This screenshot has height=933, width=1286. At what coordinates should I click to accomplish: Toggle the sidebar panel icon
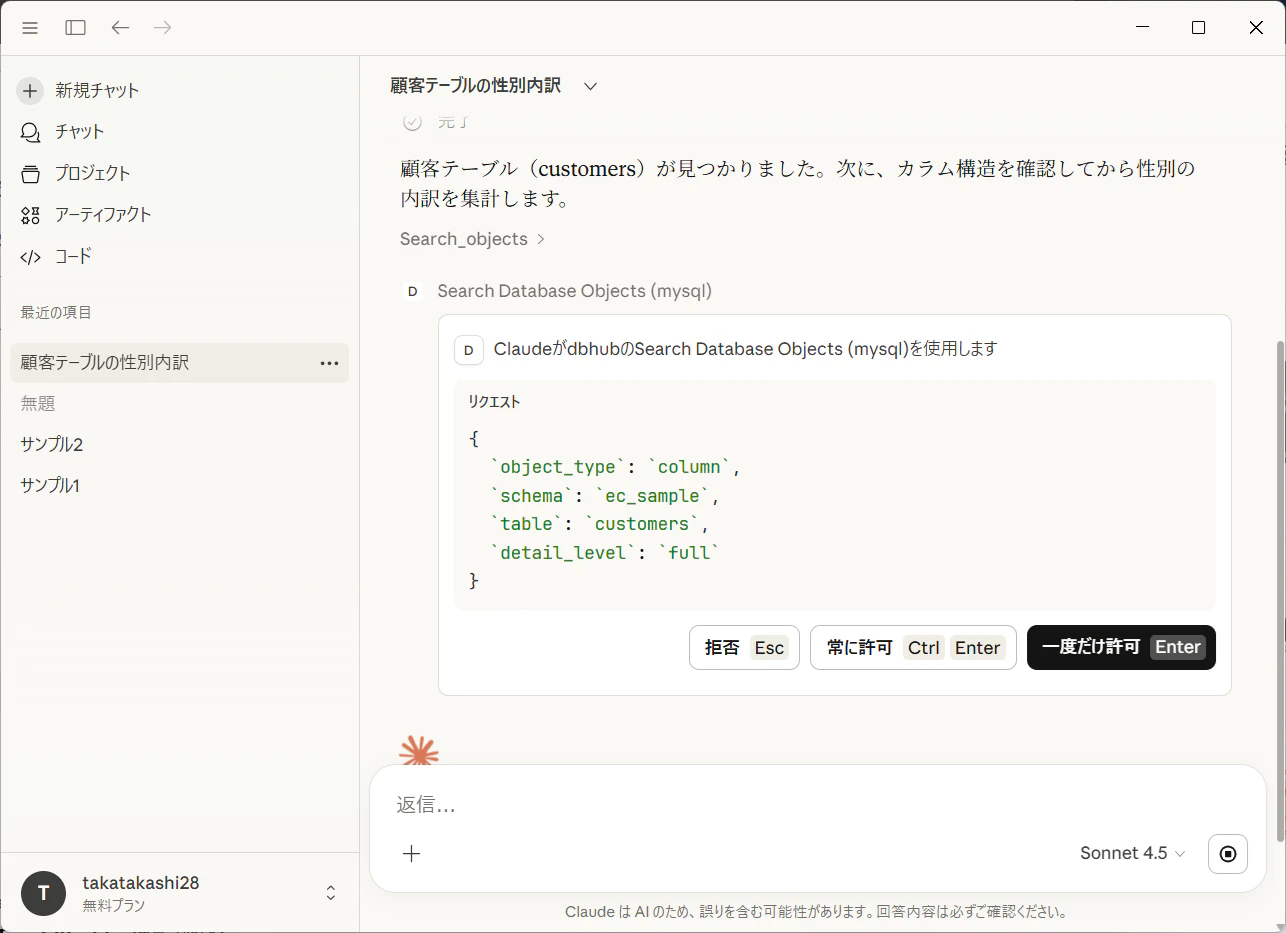(x=75, y=28)
